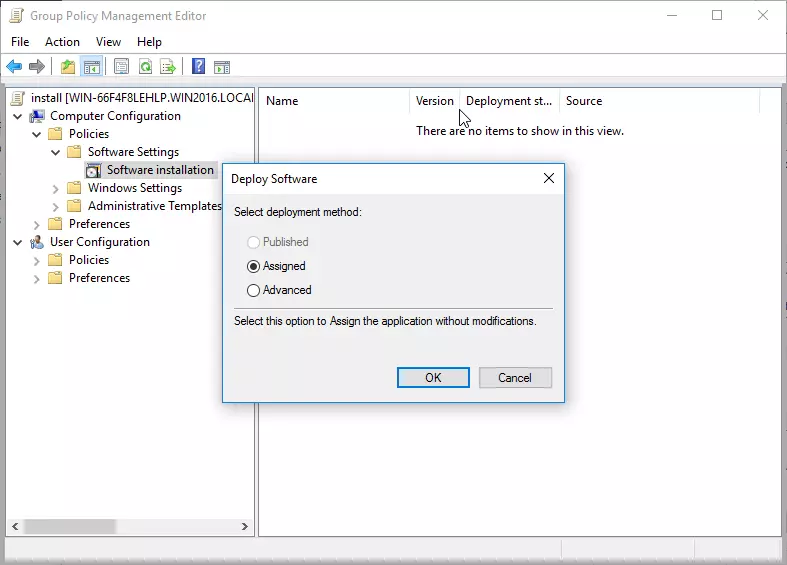Cancel the Deploy Software dialog
This screenshot has width=787, height=565.
tap(515, 377)
